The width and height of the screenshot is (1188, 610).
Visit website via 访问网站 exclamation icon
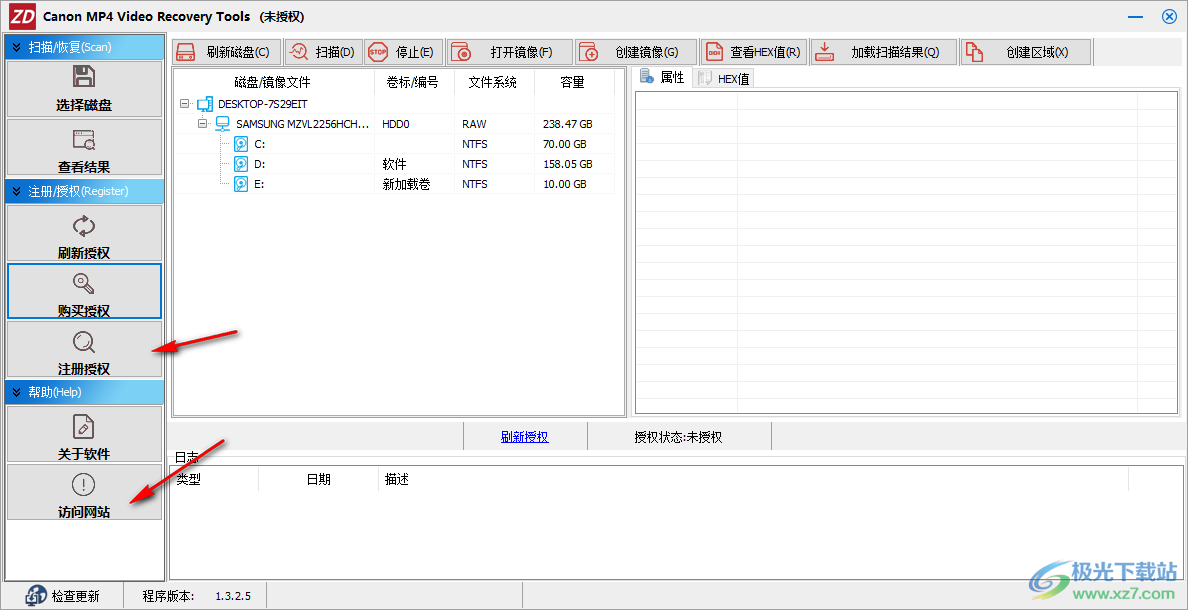click(83, 484)
